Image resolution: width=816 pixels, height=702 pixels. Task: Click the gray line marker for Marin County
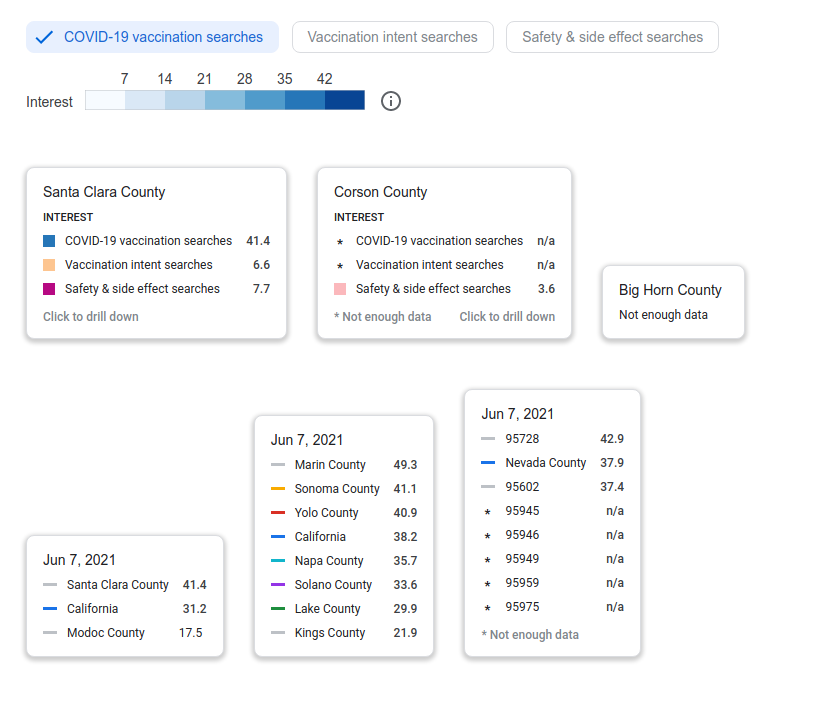(278, 465)
